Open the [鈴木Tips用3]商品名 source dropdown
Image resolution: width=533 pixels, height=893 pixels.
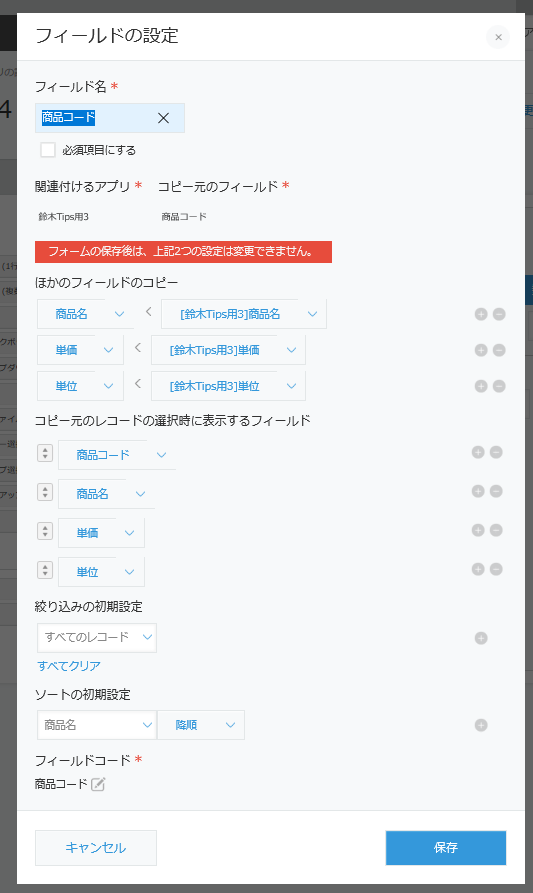244,314
